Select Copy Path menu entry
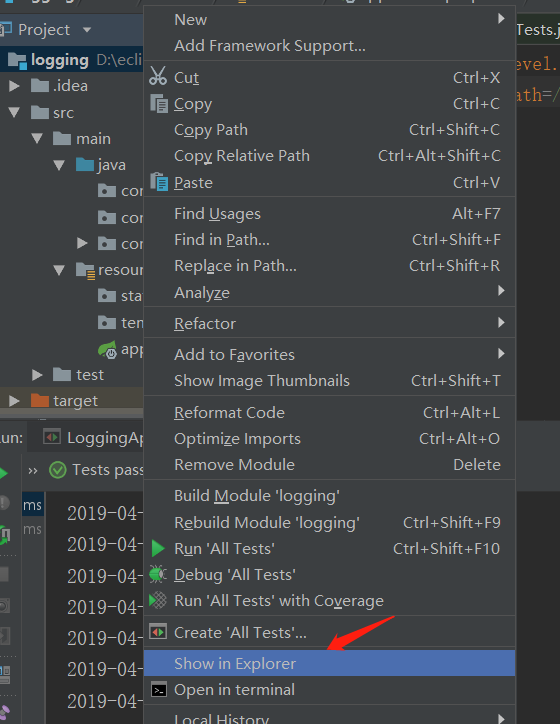 click(x=330, y=130)
